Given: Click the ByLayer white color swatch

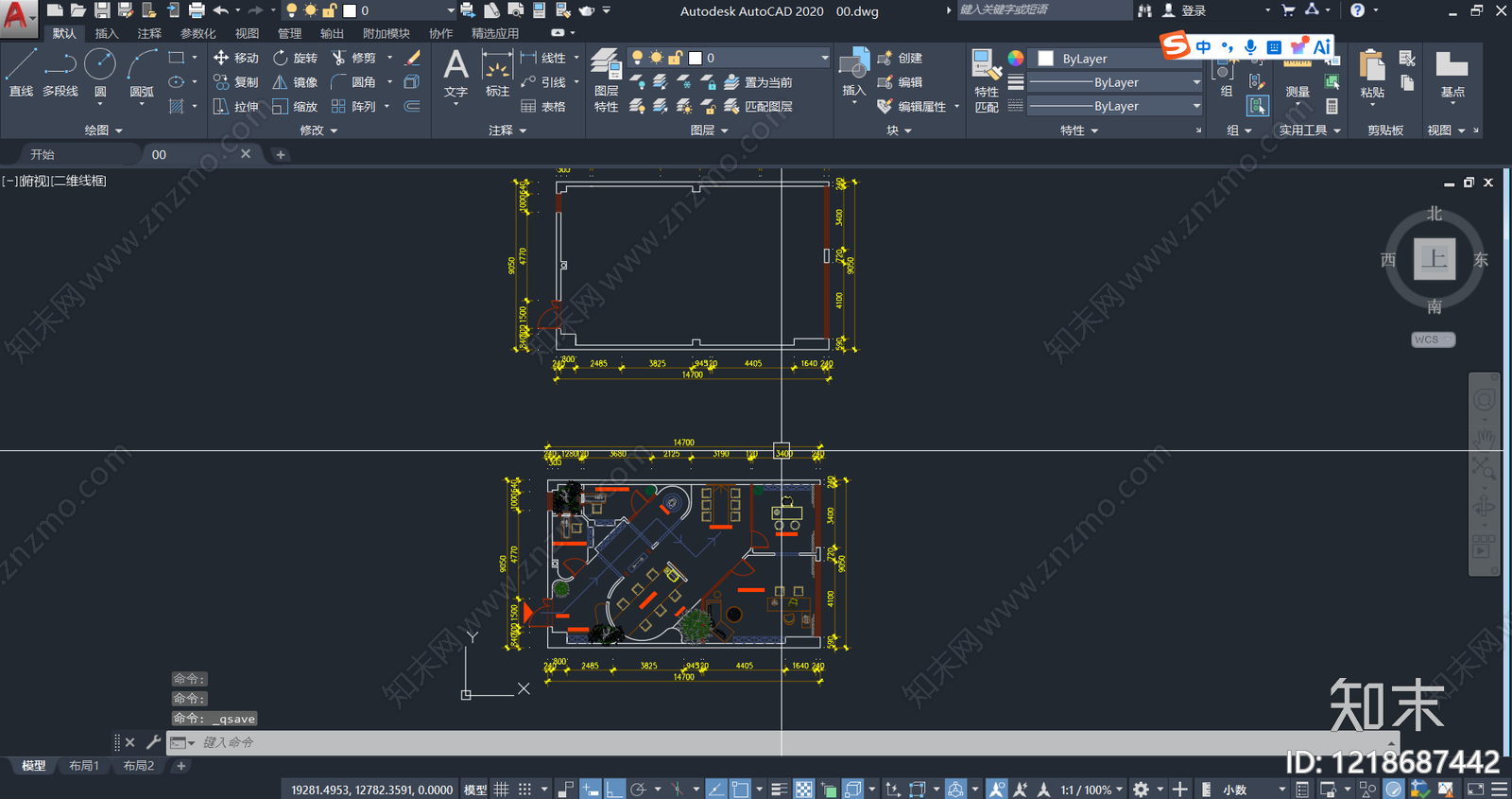Looking at the screenshot, I should [x=1046, y=59].
